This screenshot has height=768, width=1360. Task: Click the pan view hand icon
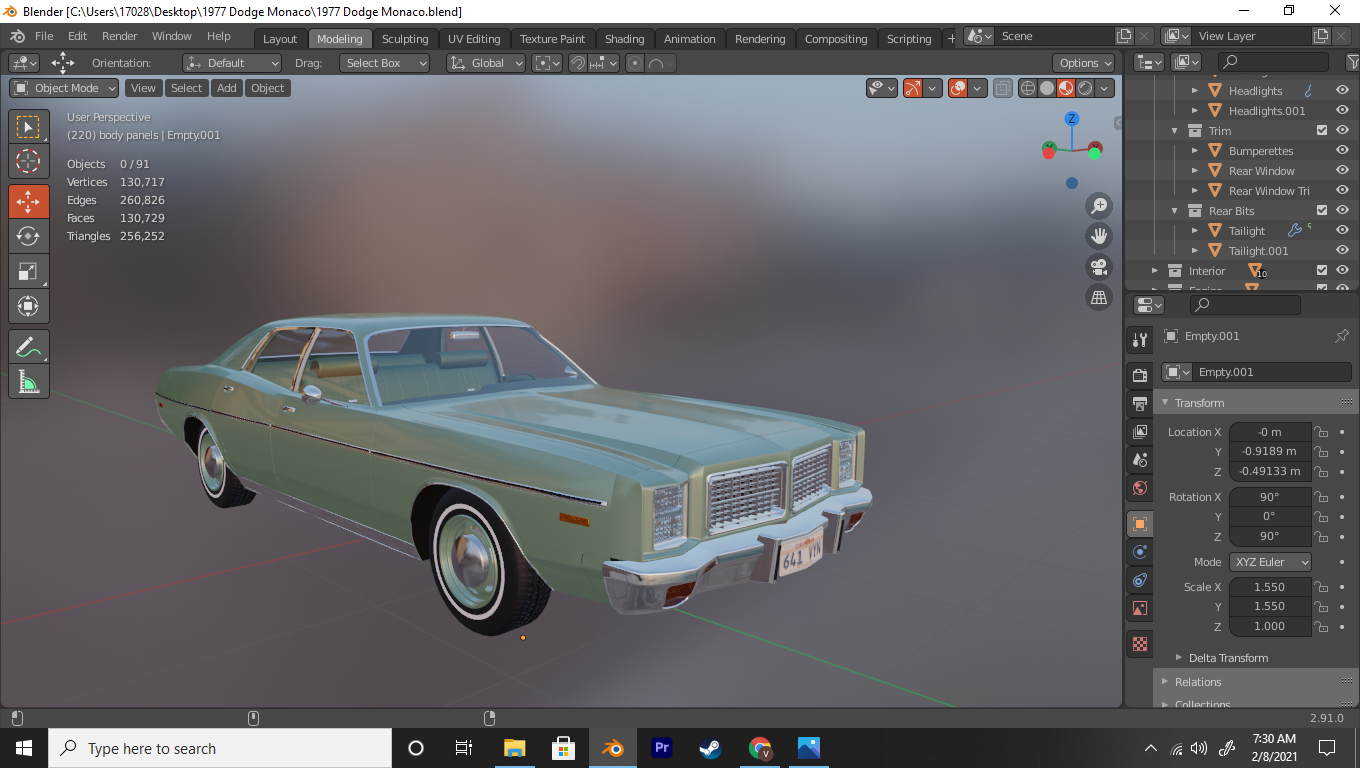tap(1099, 236)
